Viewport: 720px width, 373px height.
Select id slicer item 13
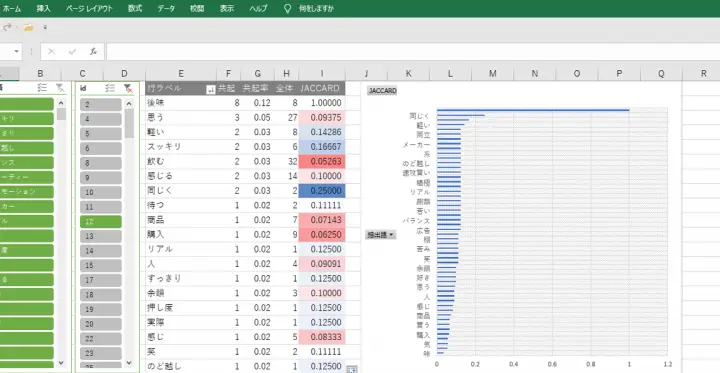(101, 237)
